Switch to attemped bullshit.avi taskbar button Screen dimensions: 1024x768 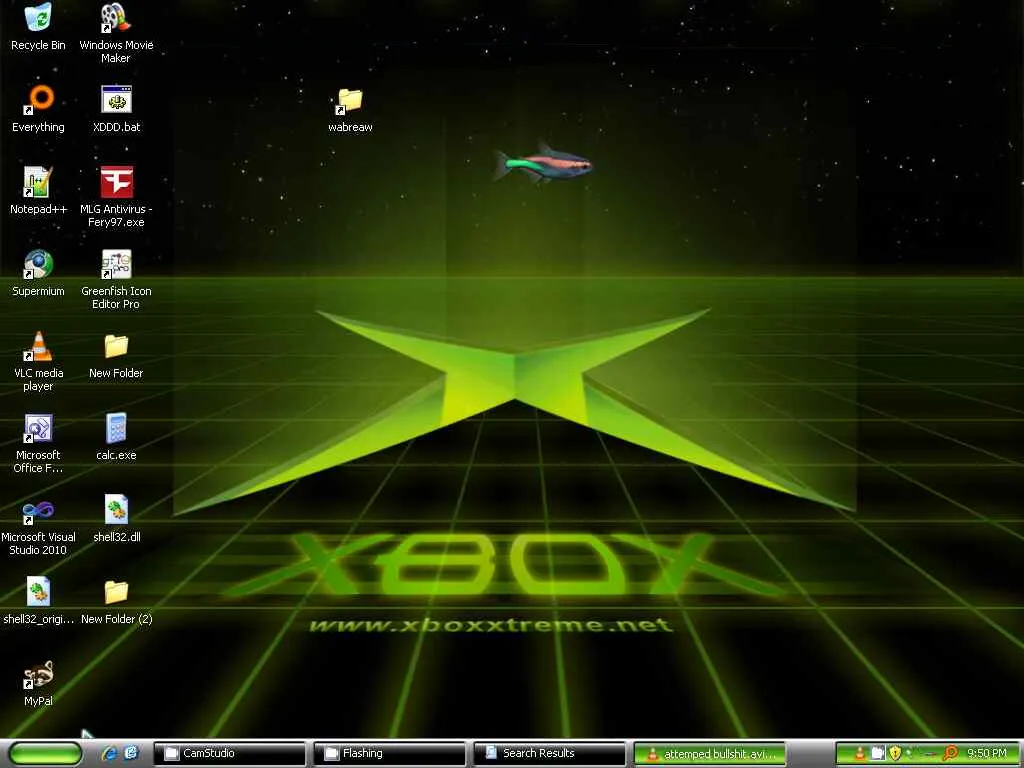(709, 754)
